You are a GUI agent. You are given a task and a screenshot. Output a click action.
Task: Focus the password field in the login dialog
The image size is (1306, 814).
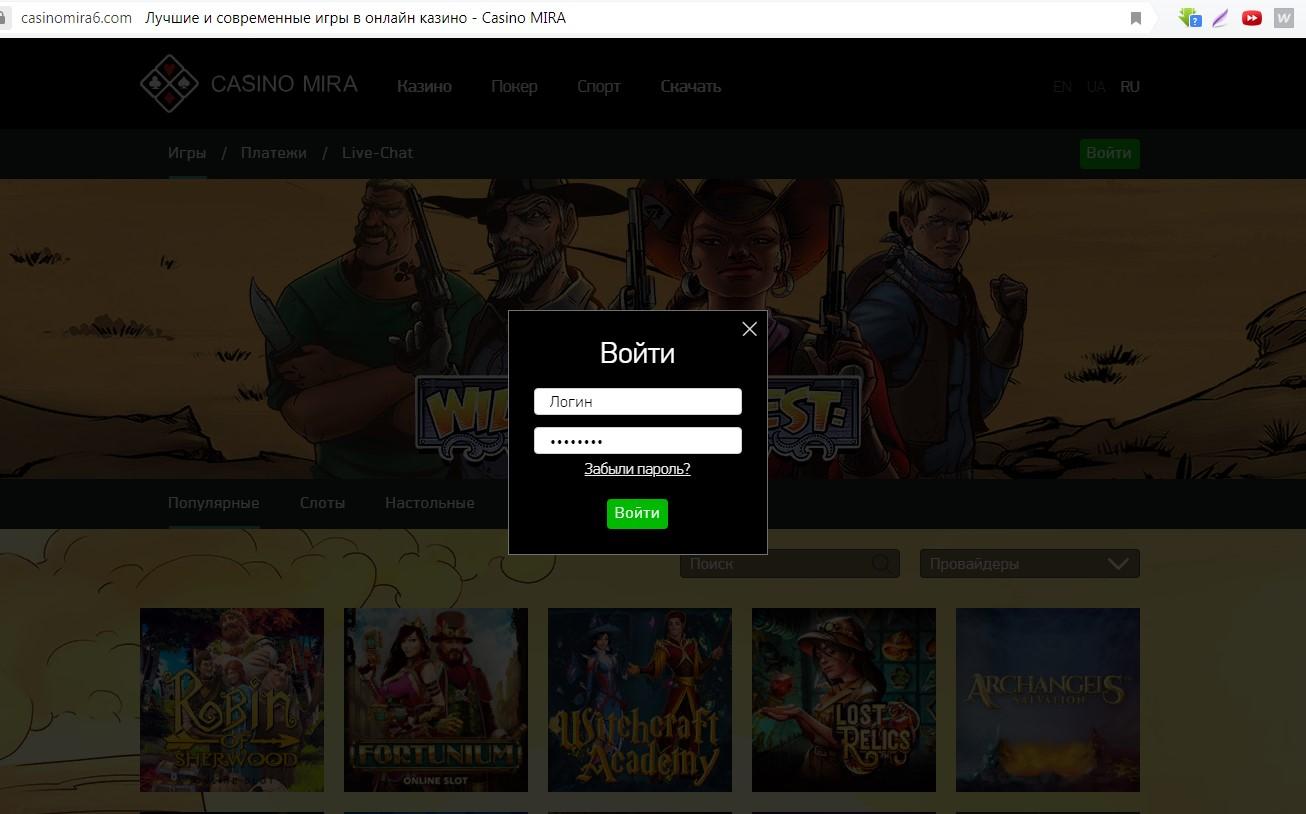(x=638, y=440)
